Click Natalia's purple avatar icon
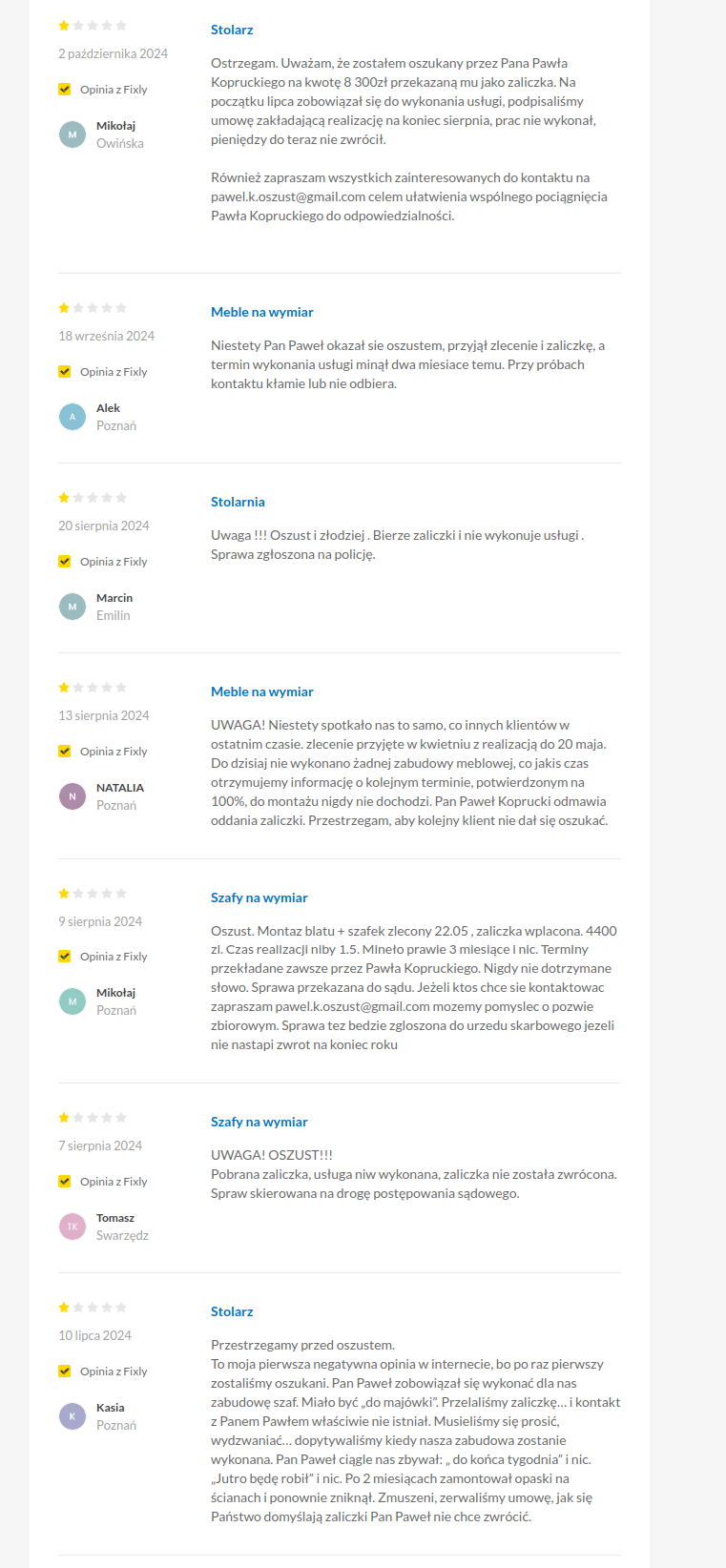This screenshot has width=726, height=1568. coord(73,796)
